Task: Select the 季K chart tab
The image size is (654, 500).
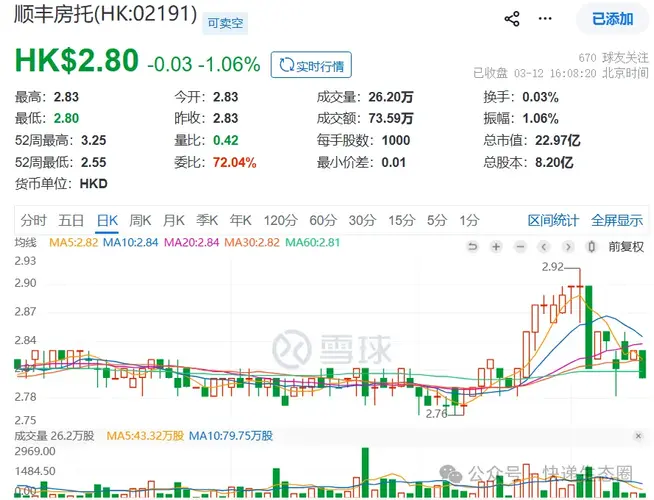Action: click(207, 220)
